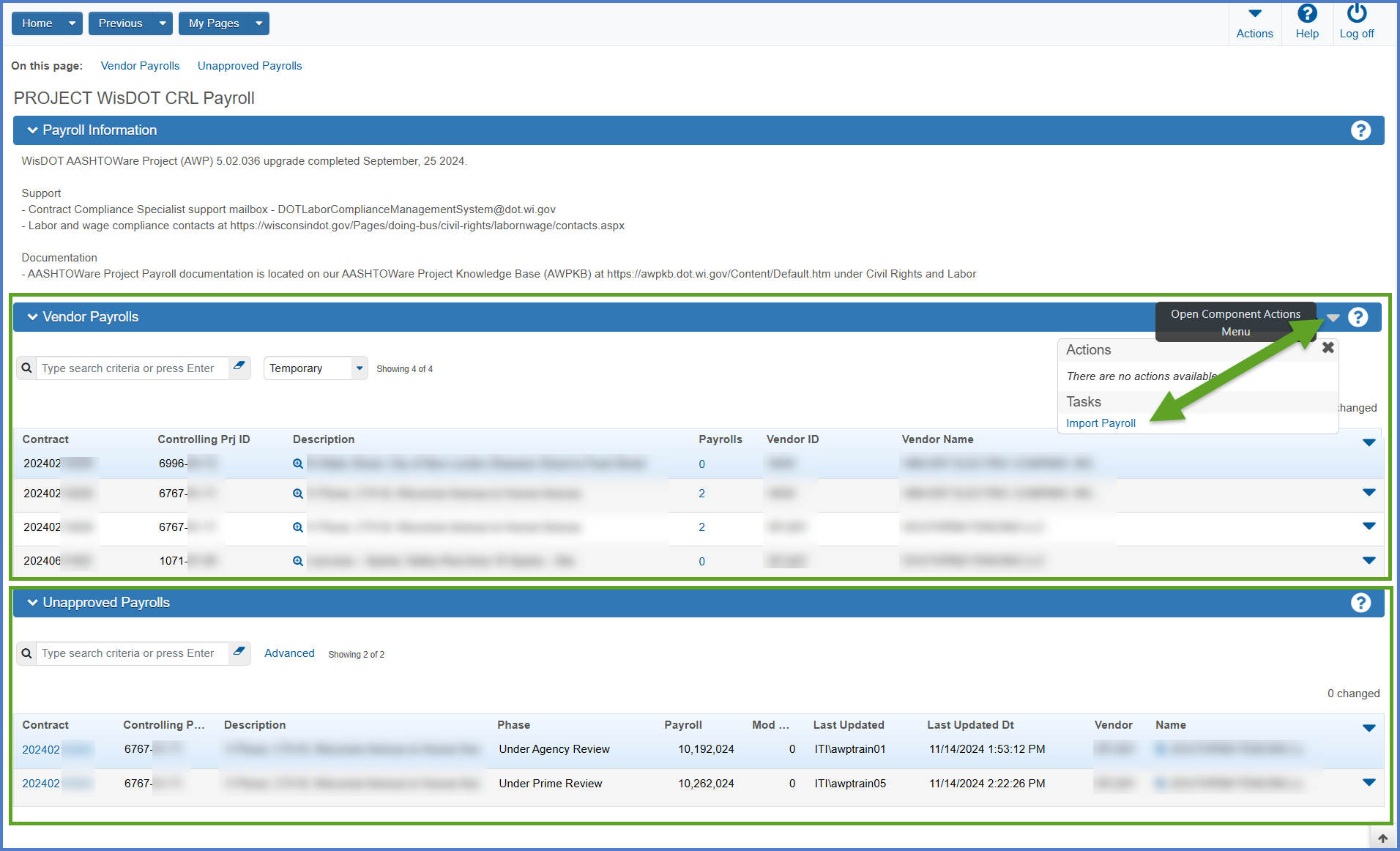Screen dimensions: 1400x851
Task: Jump to Vendor Payrolls via page link
Action: pos(140,66)
